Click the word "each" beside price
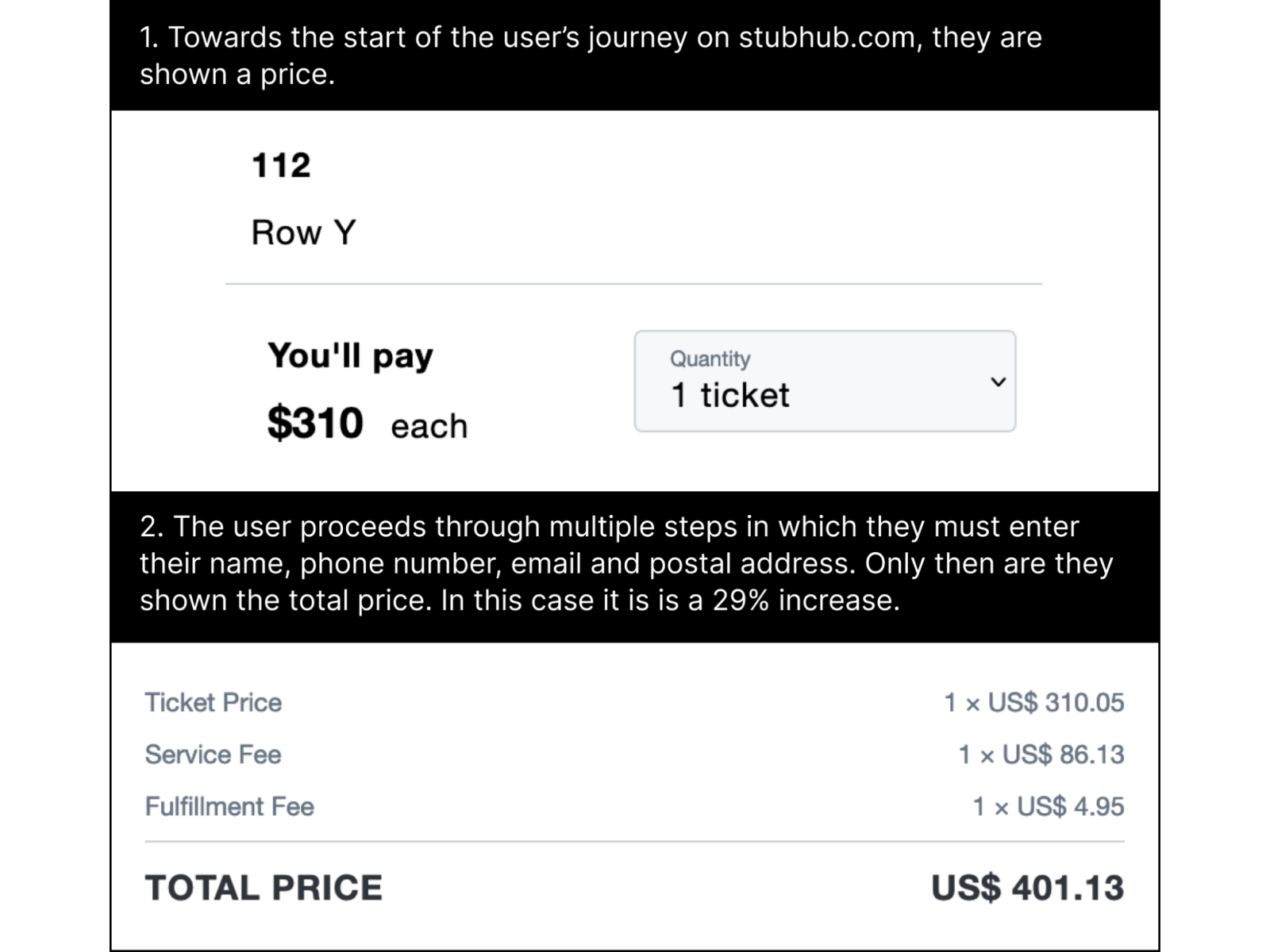Viewport: 1270px width, 952px height. coord(429,426)
